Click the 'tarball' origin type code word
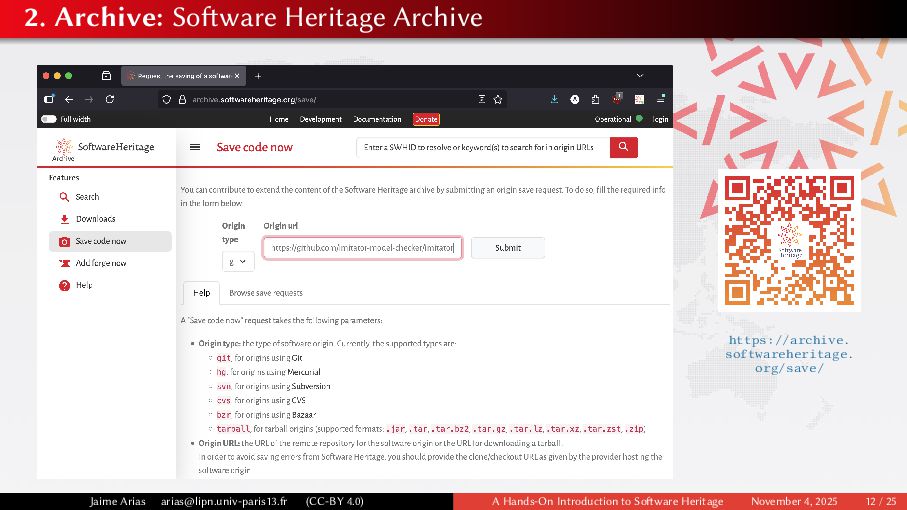907x510 pixels. [233, 429]
